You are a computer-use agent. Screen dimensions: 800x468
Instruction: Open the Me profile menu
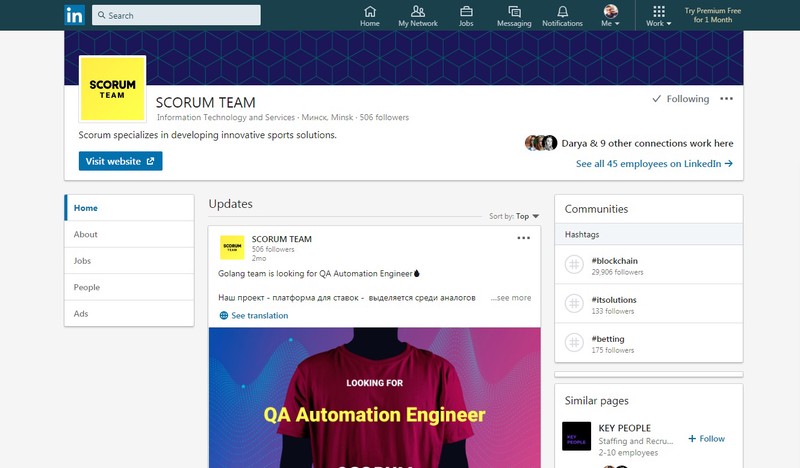pyautogui.click(x=610, y=16)
